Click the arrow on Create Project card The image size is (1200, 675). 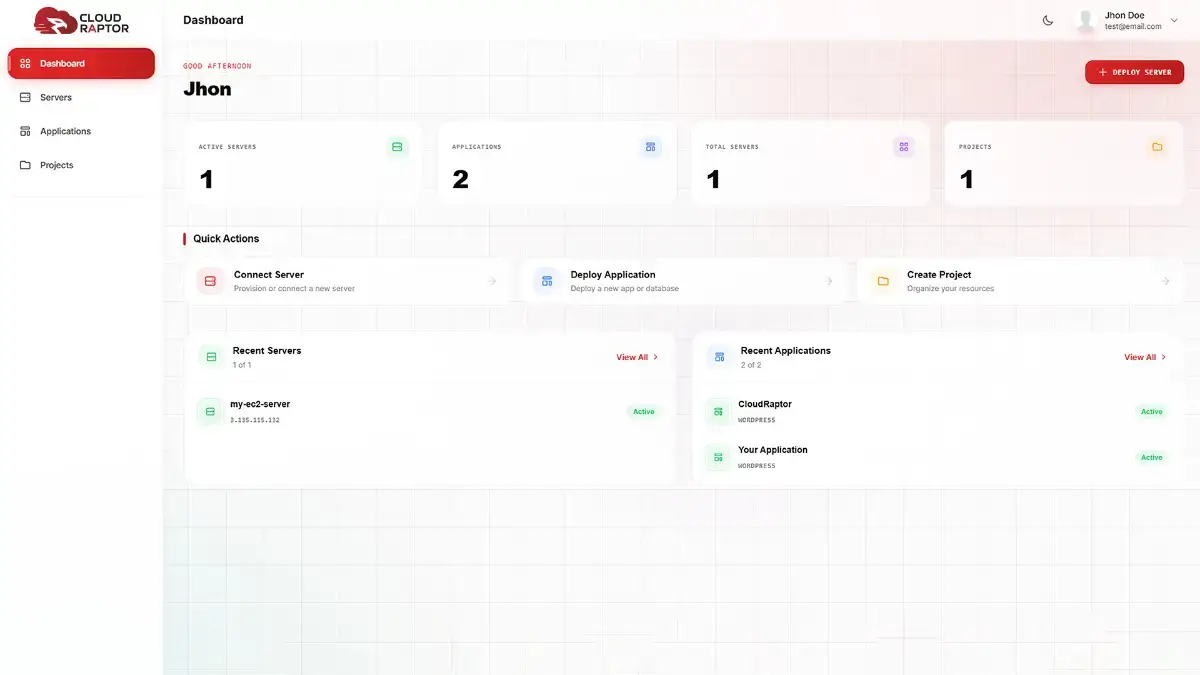[x=1165, y=282]
